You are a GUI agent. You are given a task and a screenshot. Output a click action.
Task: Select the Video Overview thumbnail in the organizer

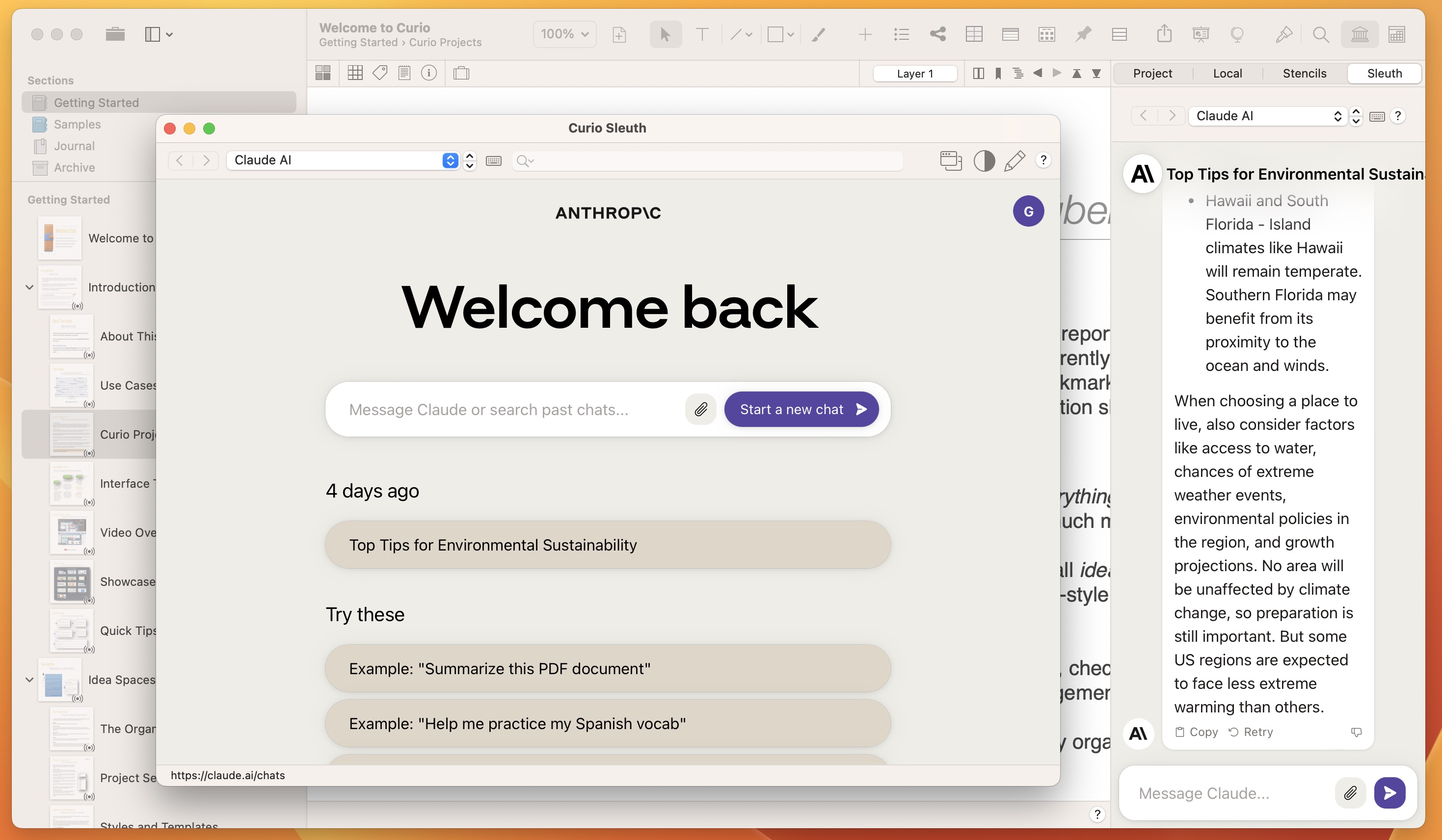pyautogui.click(x=71, y=532)
